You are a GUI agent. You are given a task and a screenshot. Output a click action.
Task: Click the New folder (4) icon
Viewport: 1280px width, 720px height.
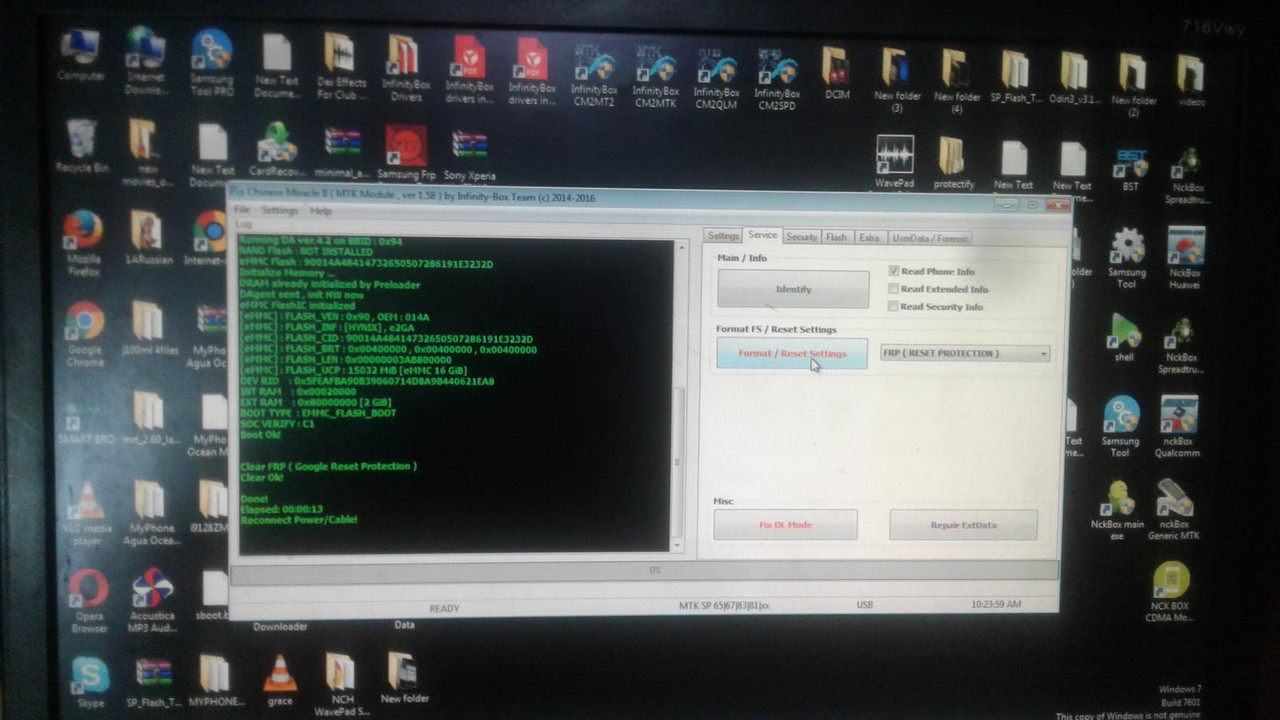[957, 81]
